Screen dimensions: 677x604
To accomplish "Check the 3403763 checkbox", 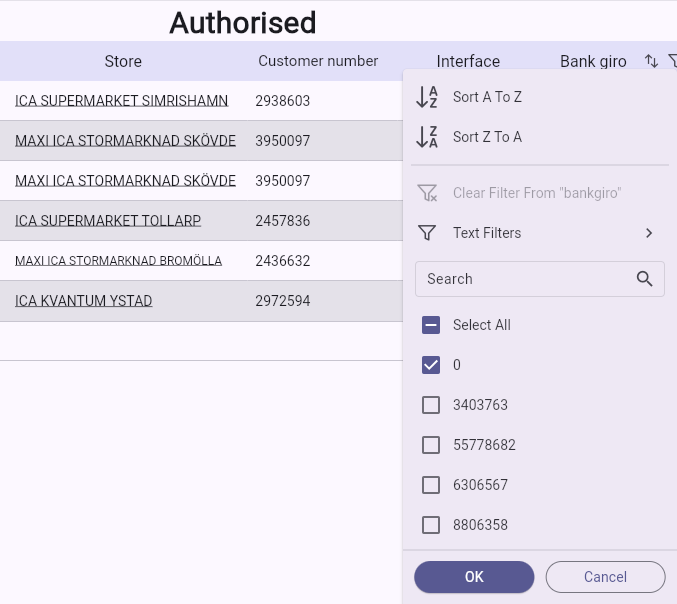I will tap(431, 405).
